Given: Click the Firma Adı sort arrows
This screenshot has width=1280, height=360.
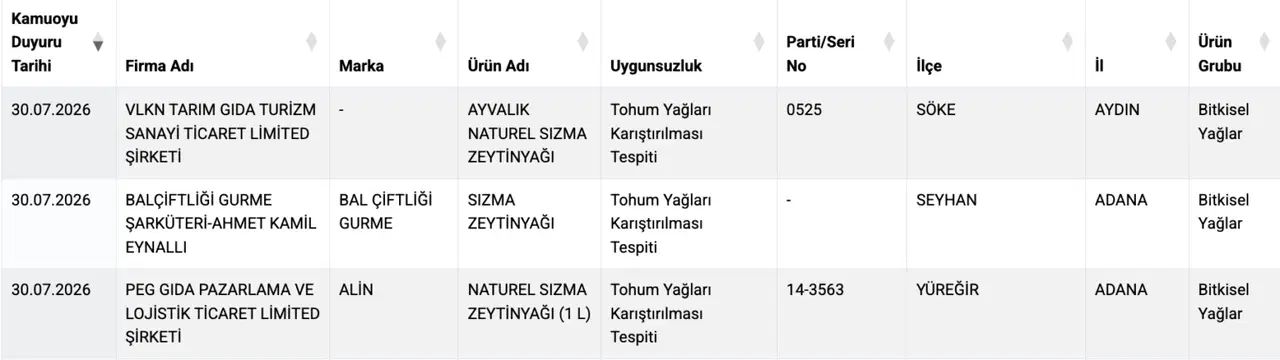Looking at the screenshot, I should pyautogui.click(x=311, y=42).
